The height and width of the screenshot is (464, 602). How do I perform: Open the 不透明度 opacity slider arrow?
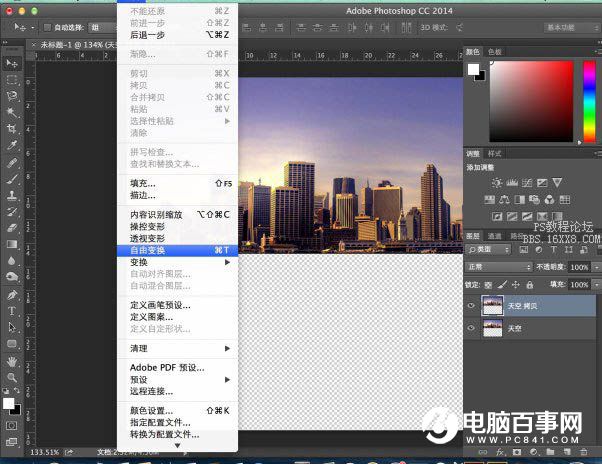click(596, 267)
